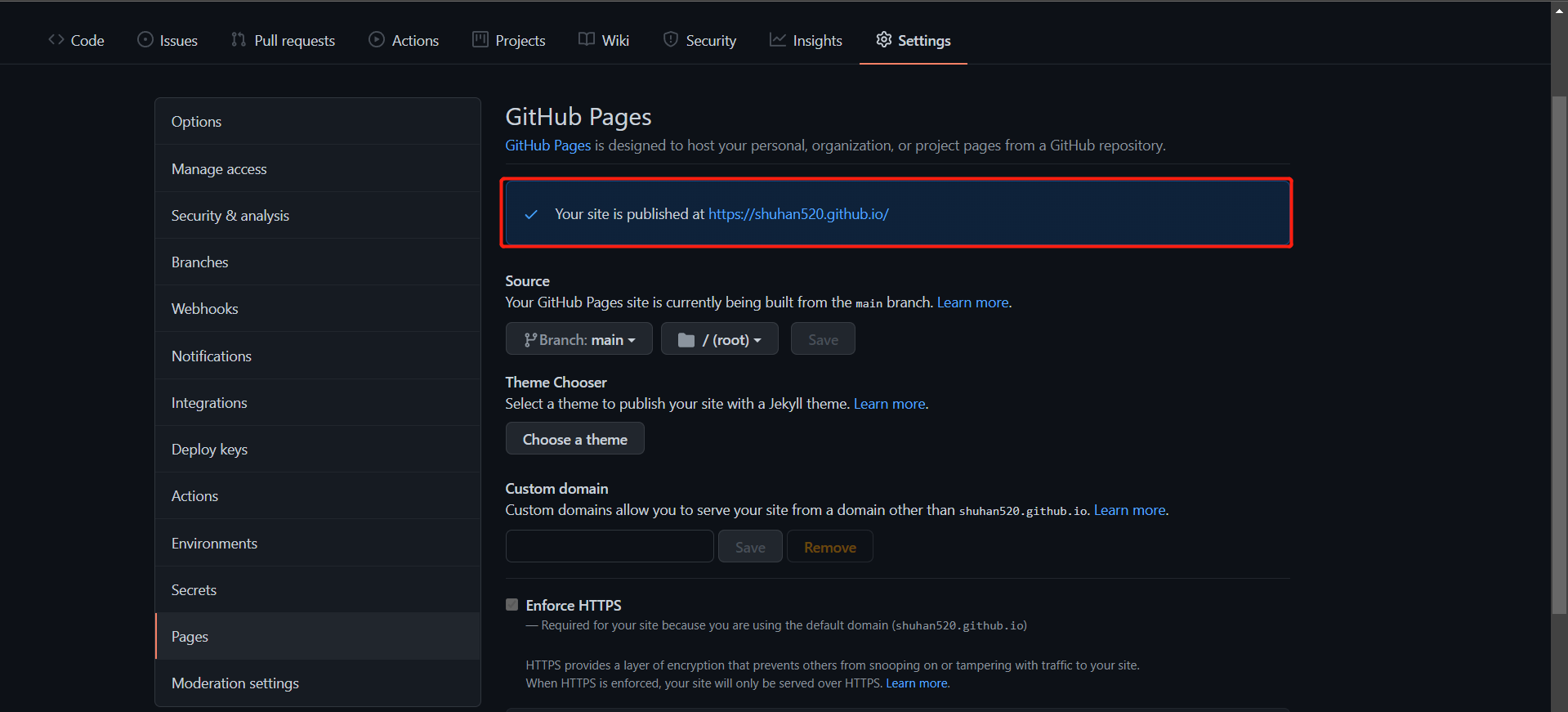This screenshot has width=1568, height=712.
Task: Open Branches settings in sidebar
Action: 318,262
